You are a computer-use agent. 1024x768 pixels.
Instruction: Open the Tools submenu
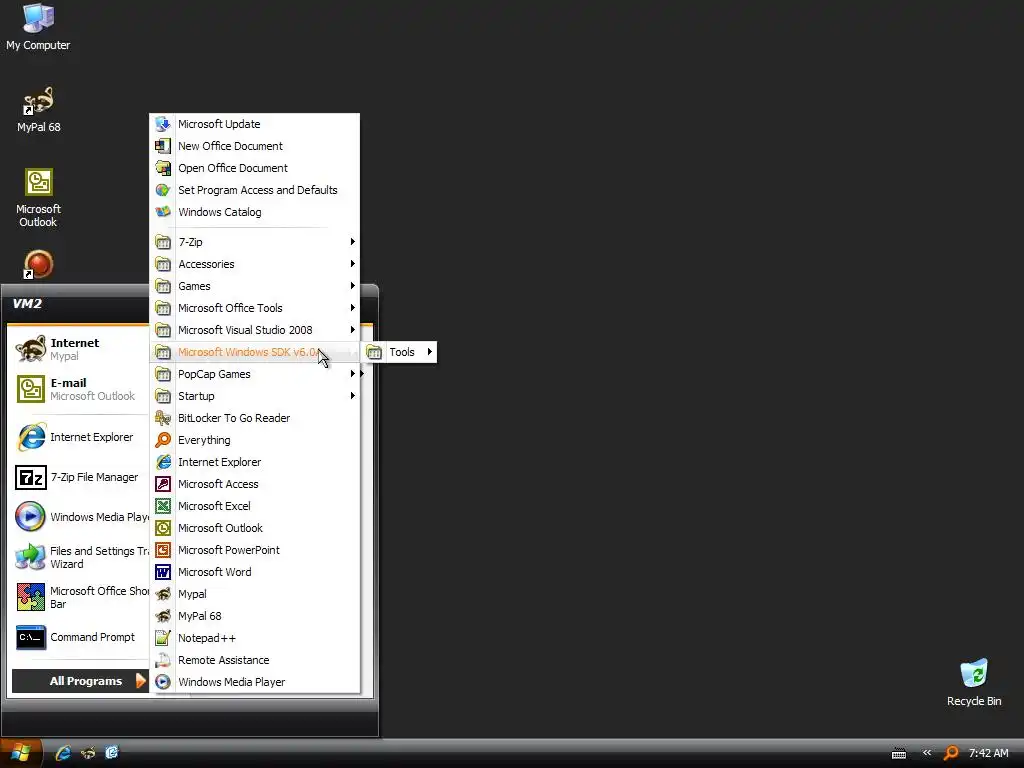399,352
